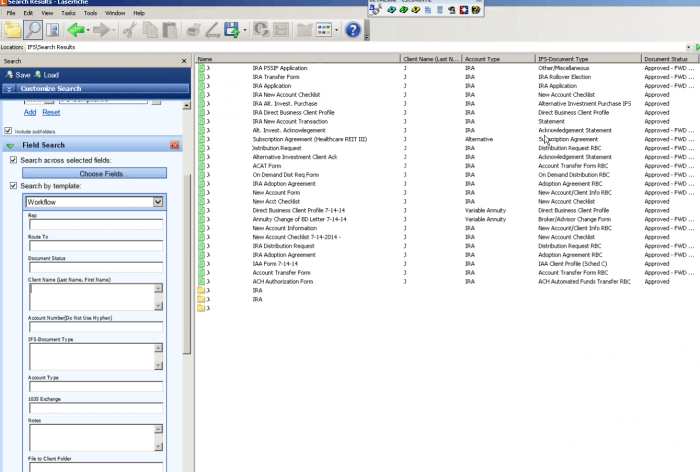Viewport: 700px width, 472px height.
Task: Click the Copy documents icon
Action: tap(150, 30)
